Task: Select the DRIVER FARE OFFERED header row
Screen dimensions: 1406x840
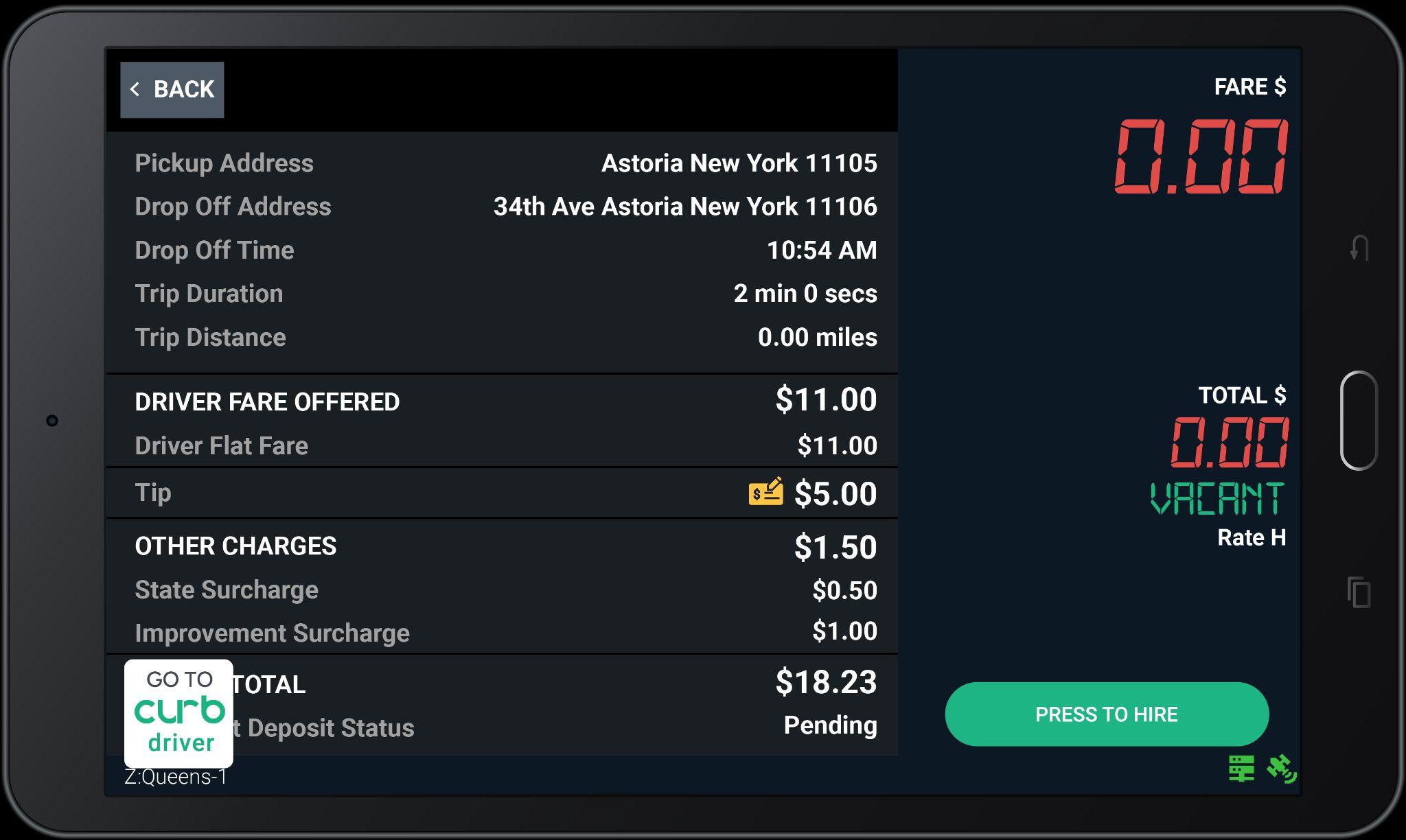Action: [x=267, y=401]
